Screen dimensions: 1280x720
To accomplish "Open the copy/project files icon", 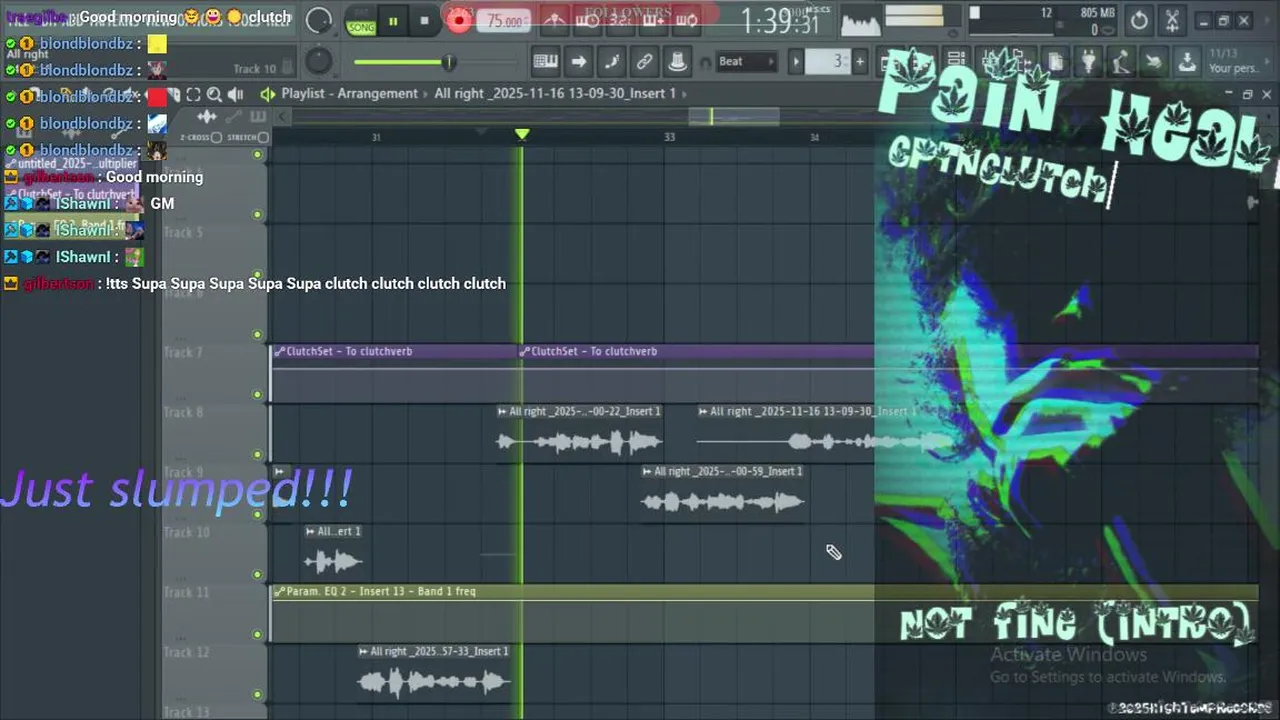I will coord(1055,62).
